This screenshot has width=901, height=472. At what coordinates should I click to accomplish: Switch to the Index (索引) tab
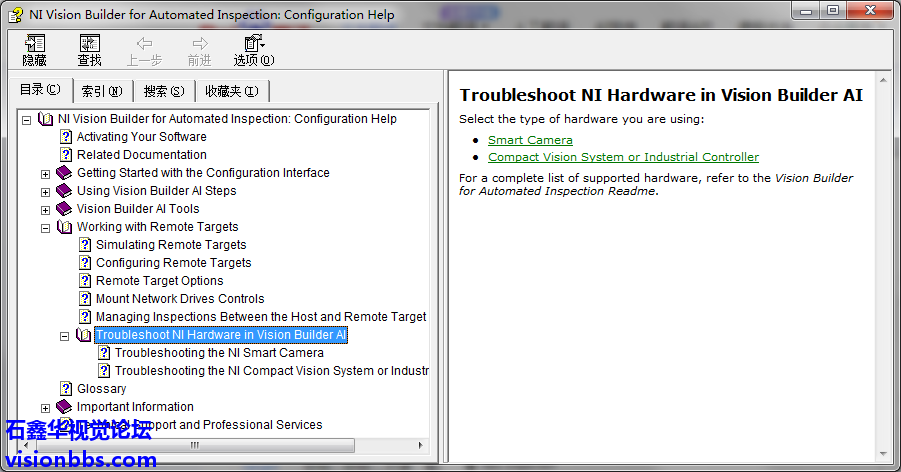pos(101,91)
